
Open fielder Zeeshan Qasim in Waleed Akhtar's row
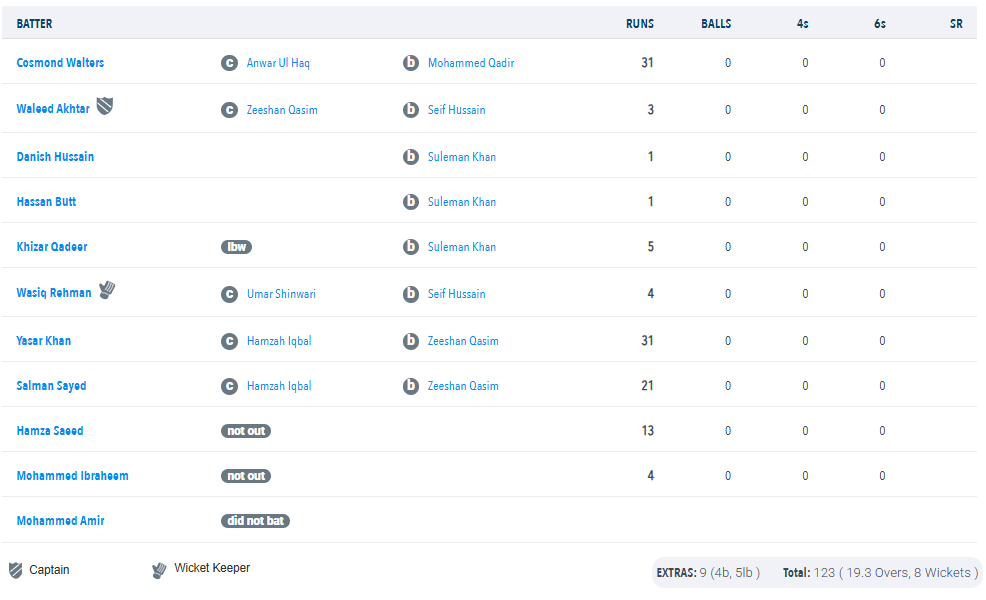282,110
